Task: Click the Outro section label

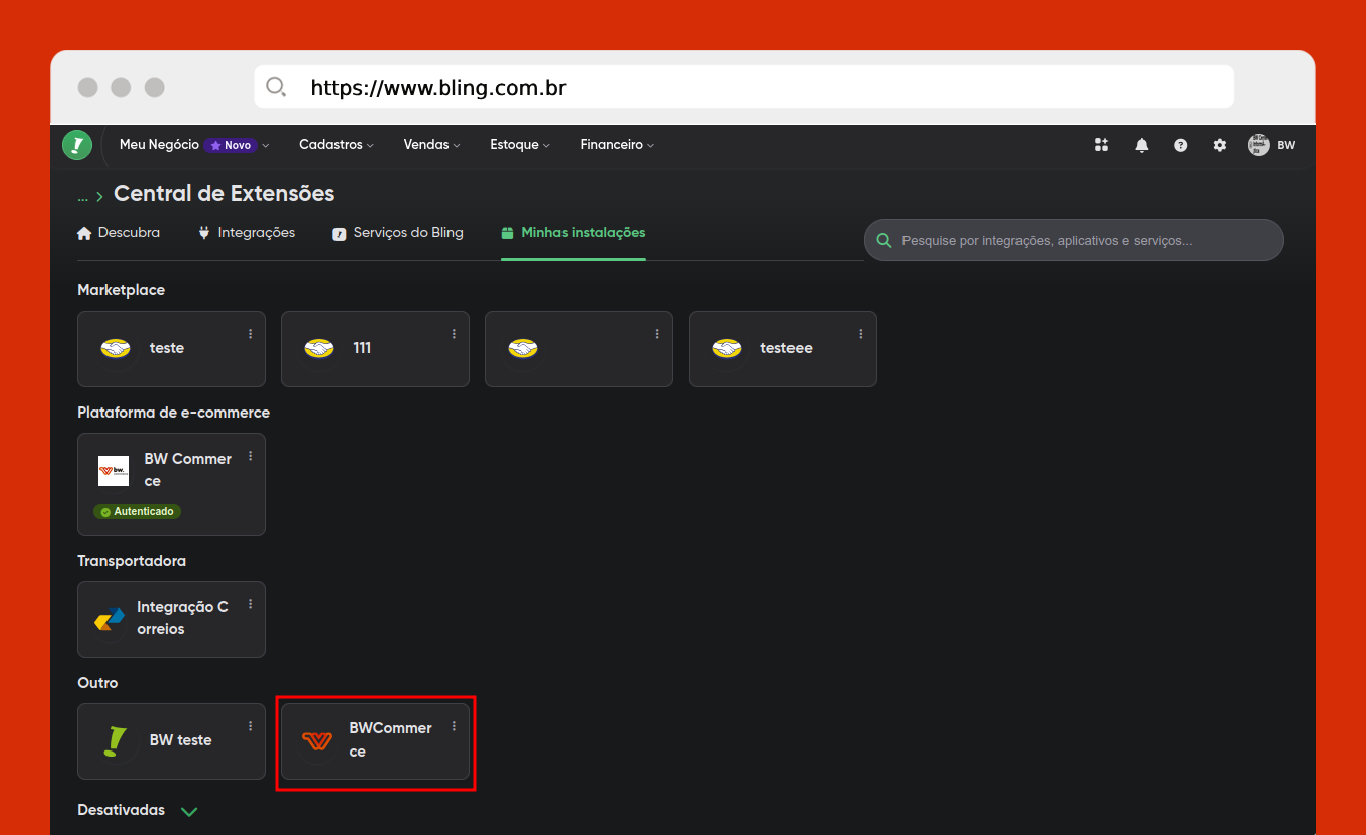Action: pos(98,683)
